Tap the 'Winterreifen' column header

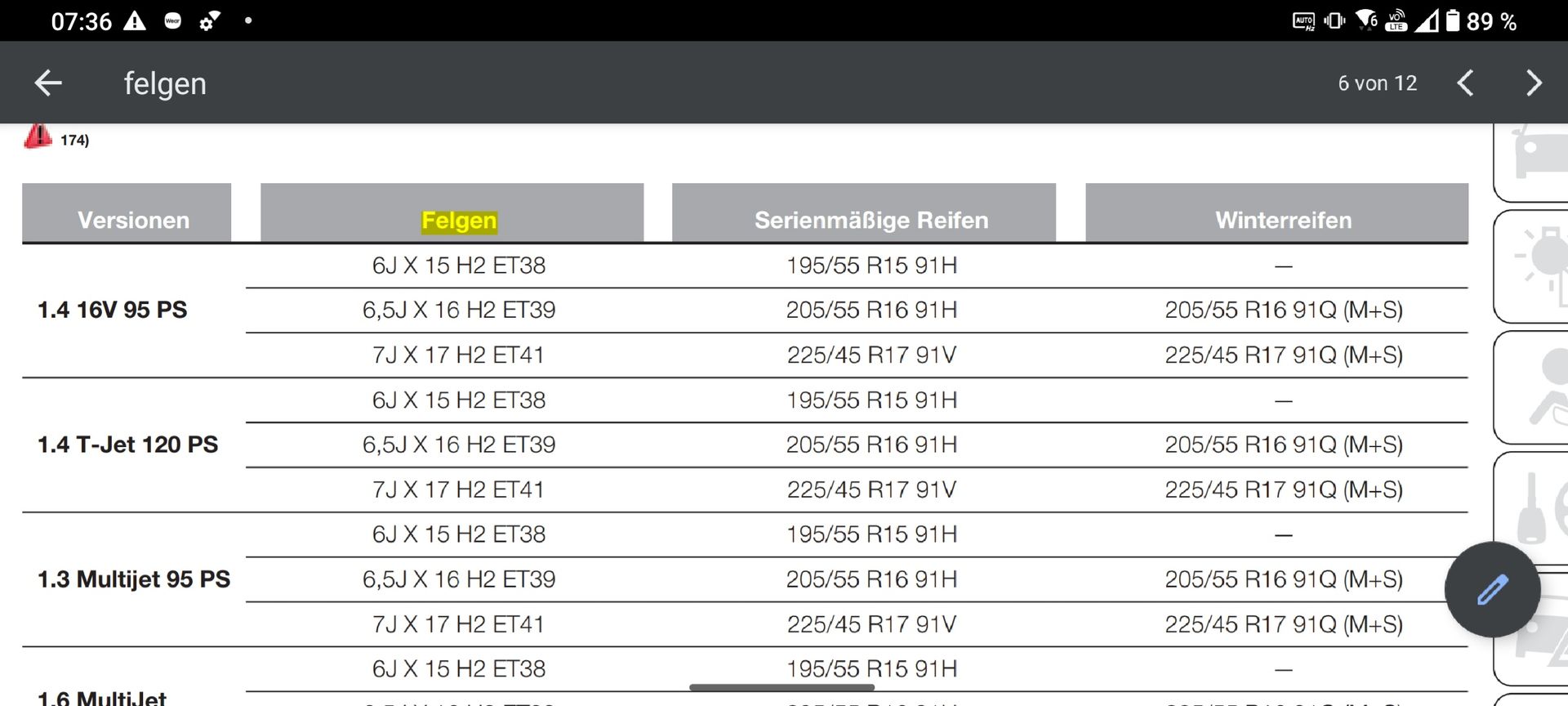[1283, 220]
